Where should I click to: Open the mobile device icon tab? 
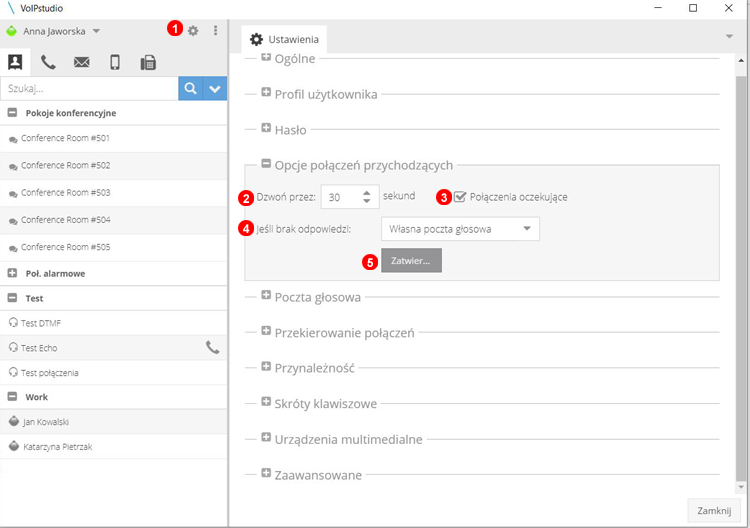(115, 62)
